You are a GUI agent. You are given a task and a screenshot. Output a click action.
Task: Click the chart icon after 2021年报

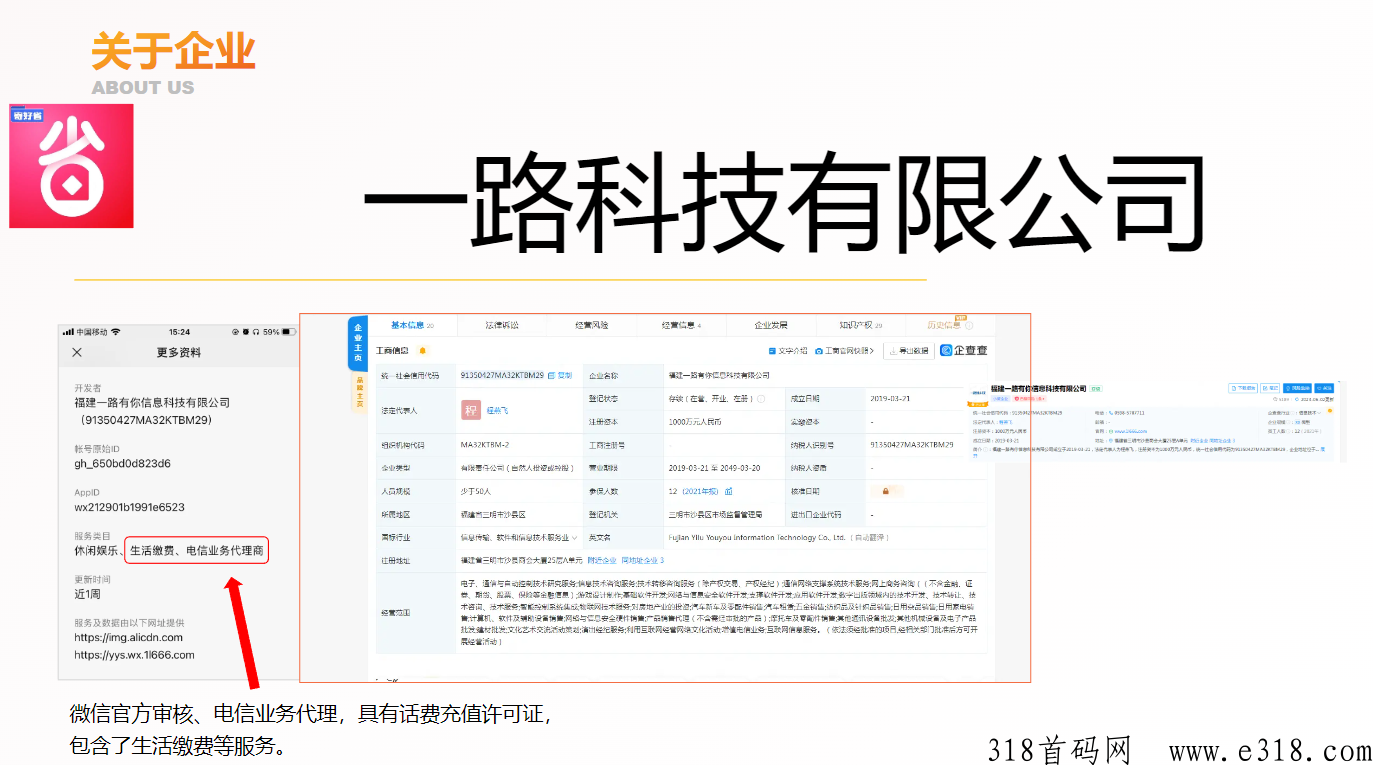(729, 491)
